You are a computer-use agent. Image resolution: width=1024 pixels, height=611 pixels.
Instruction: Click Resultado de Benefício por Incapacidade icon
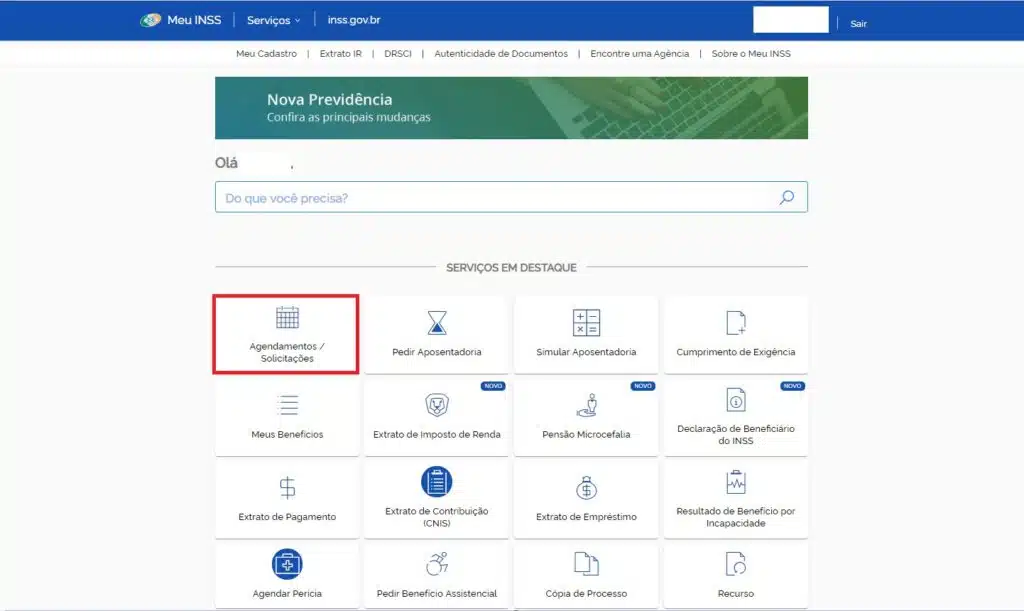pos(735,482)
